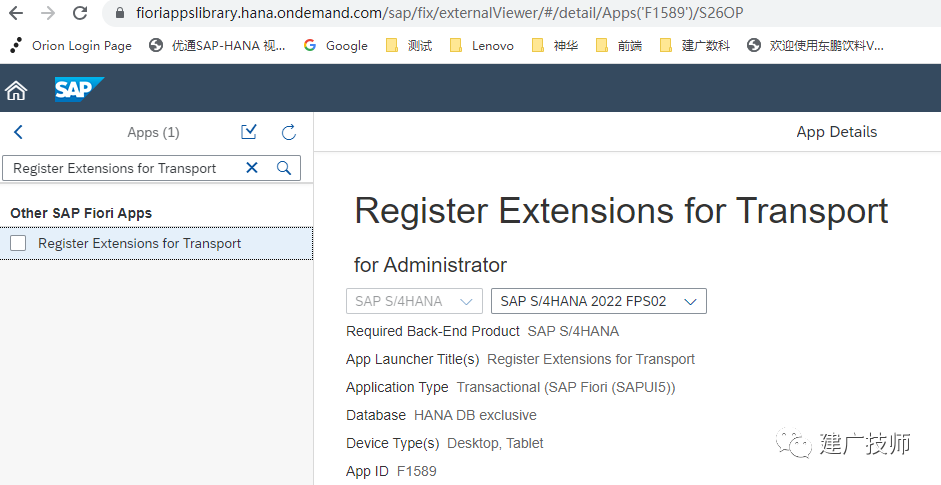Open Lenovo bookmark folder

click(x=482, y=46)
